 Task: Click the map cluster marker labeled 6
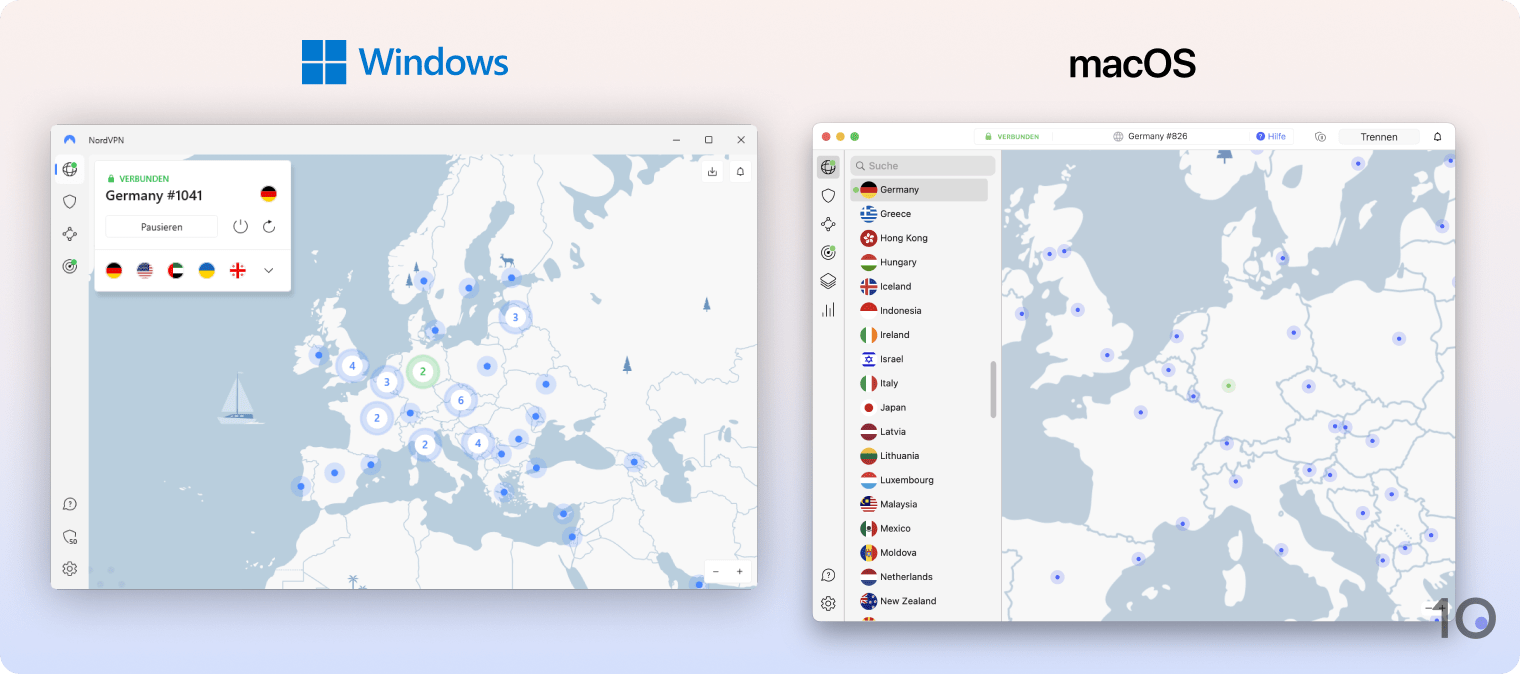pyautogui.click(x=460, y=400)
